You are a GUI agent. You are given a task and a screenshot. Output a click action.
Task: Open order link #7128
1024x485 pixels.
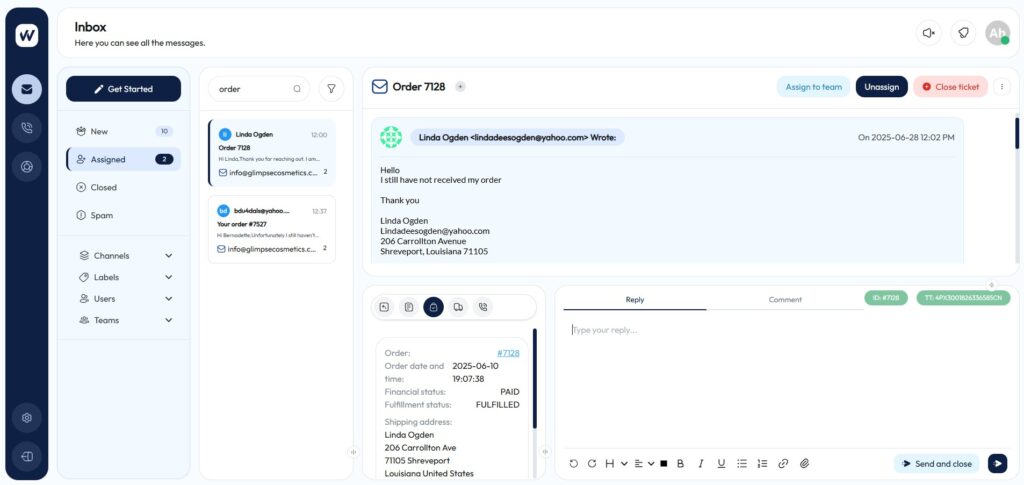[508, 352]
